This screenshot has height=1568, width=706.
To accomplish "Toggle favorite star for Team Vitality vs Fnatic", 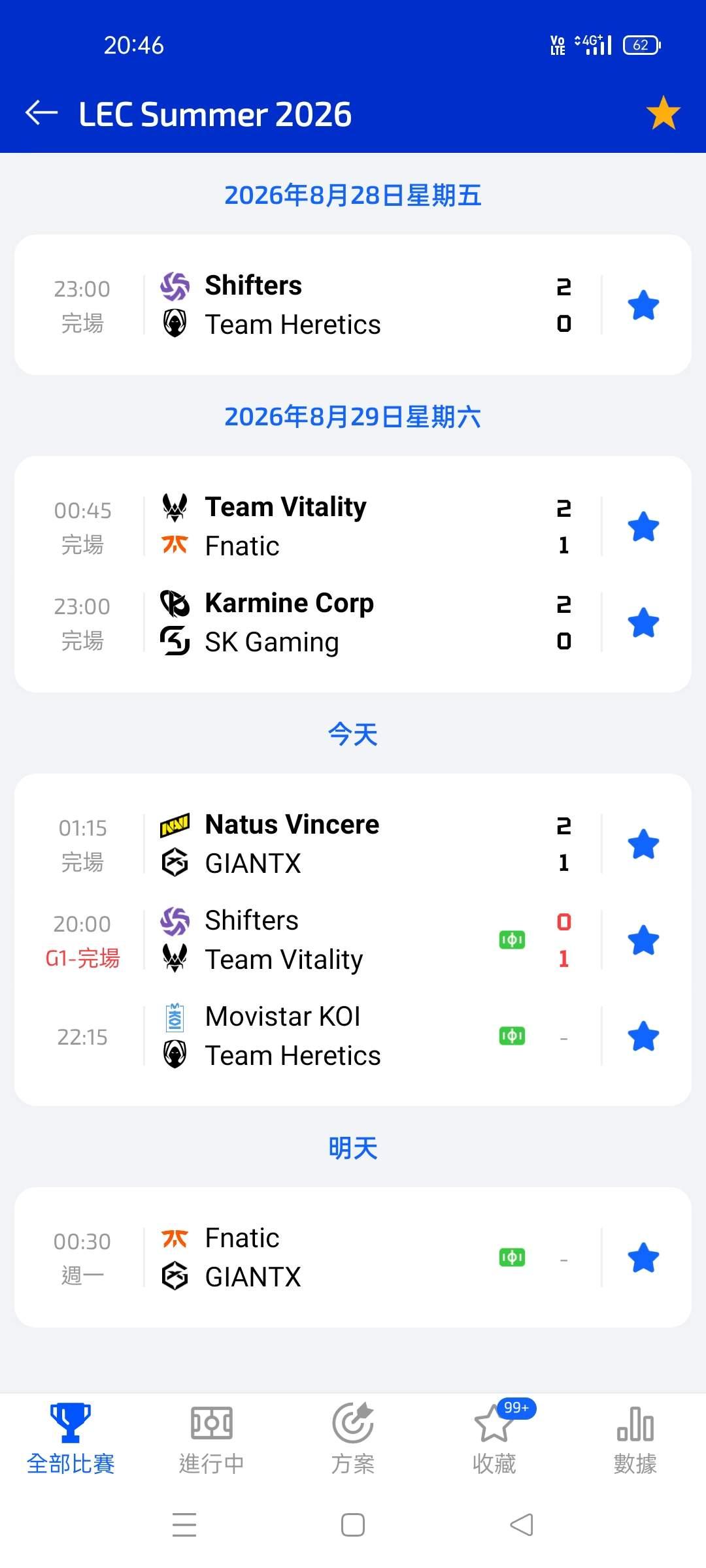I will [643, 527].
